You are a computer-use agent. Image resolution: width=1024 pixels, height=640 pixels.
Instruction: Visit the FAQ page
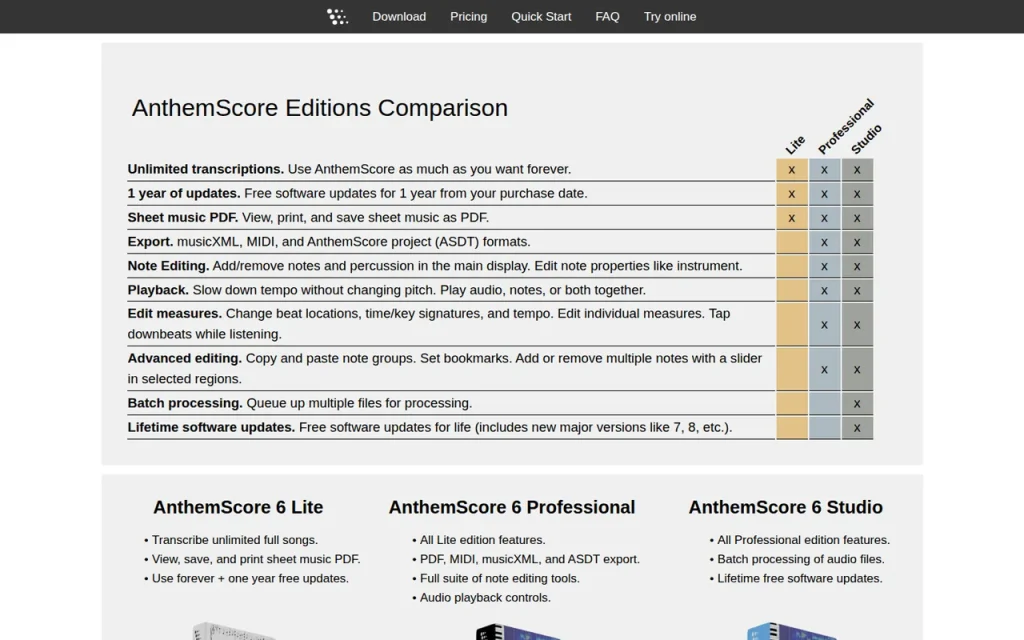tap(607, 16)
